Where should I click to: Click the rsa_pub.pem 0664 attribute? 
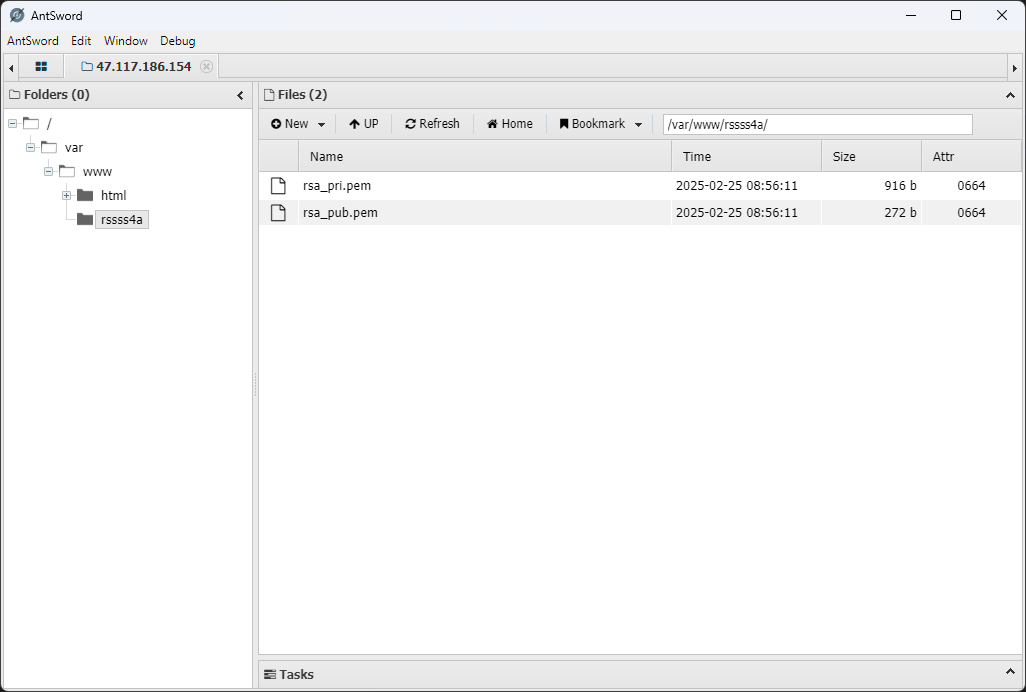point(971,213)
